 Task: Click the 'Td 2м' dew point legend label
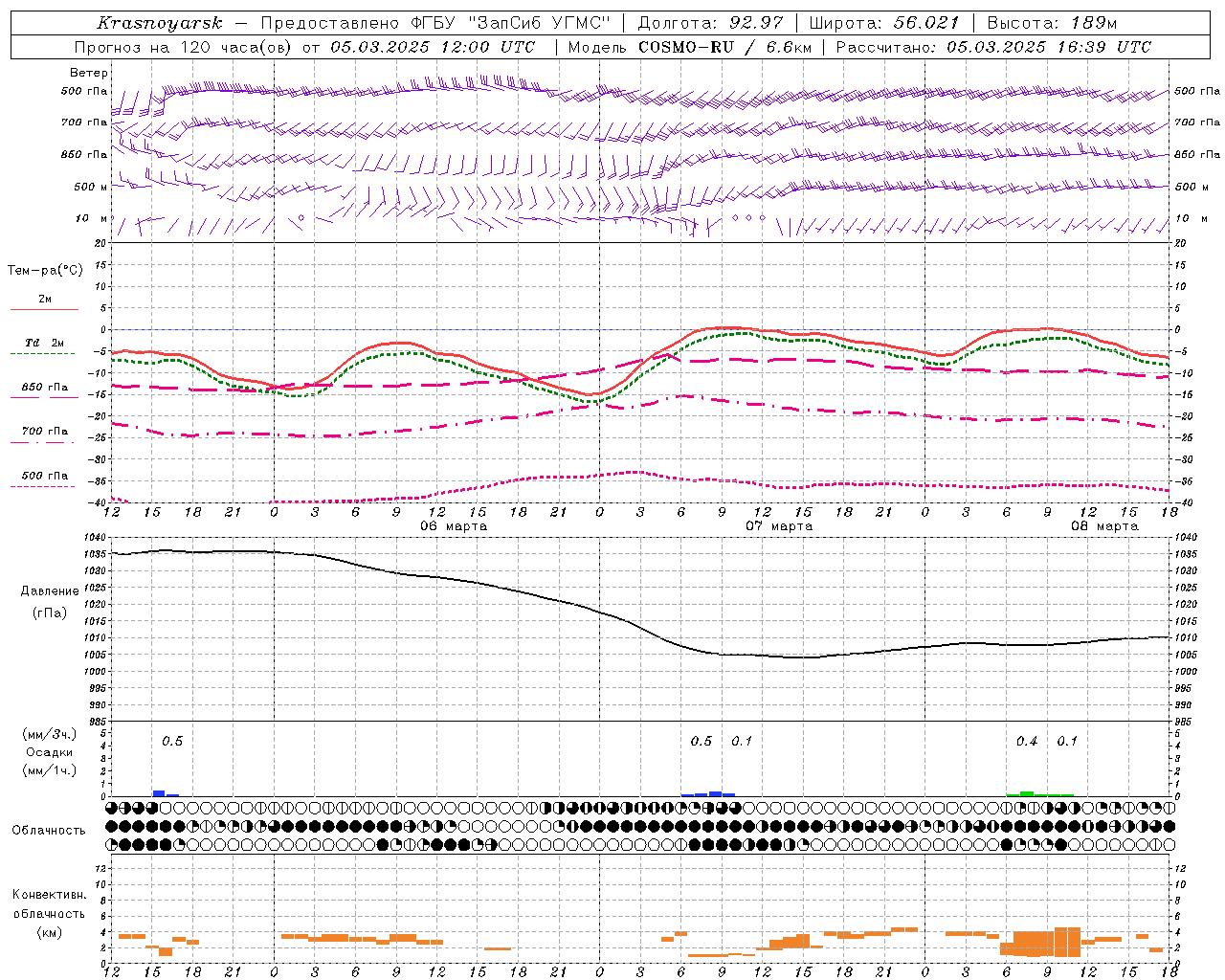coord(45,343)
